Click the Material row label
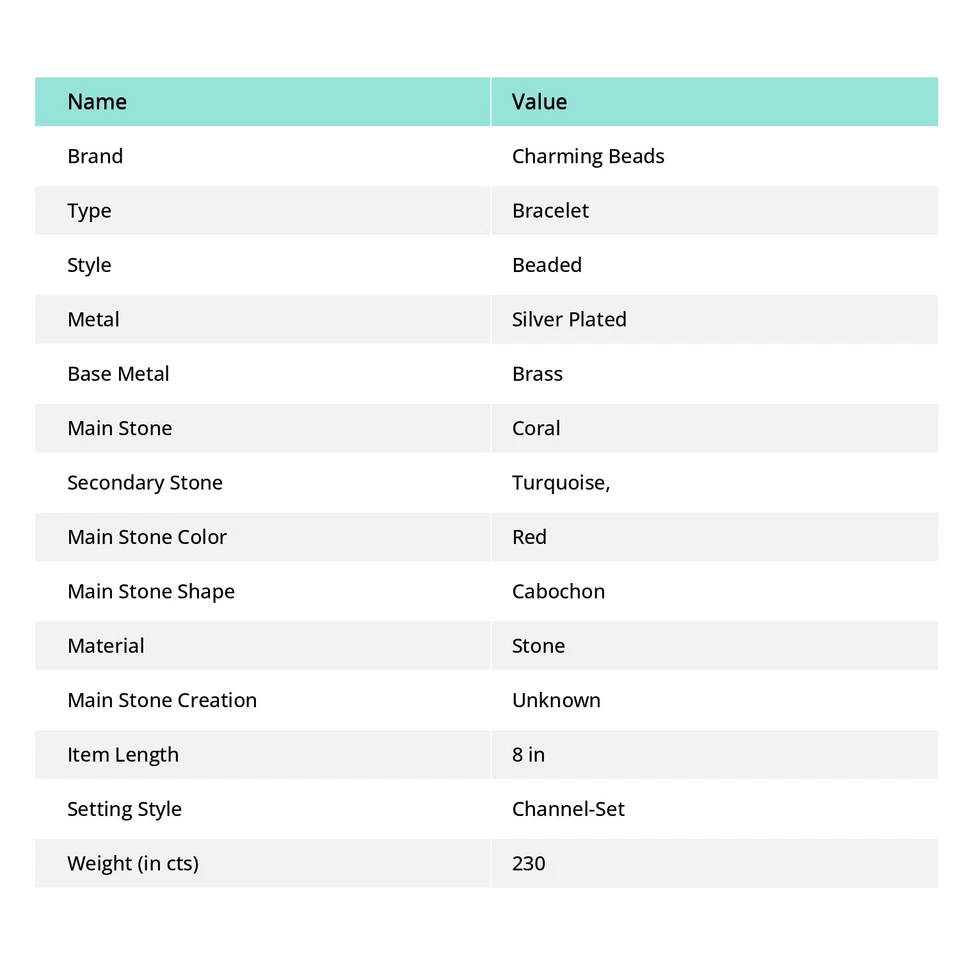The image size is (960, 960). 106,646
